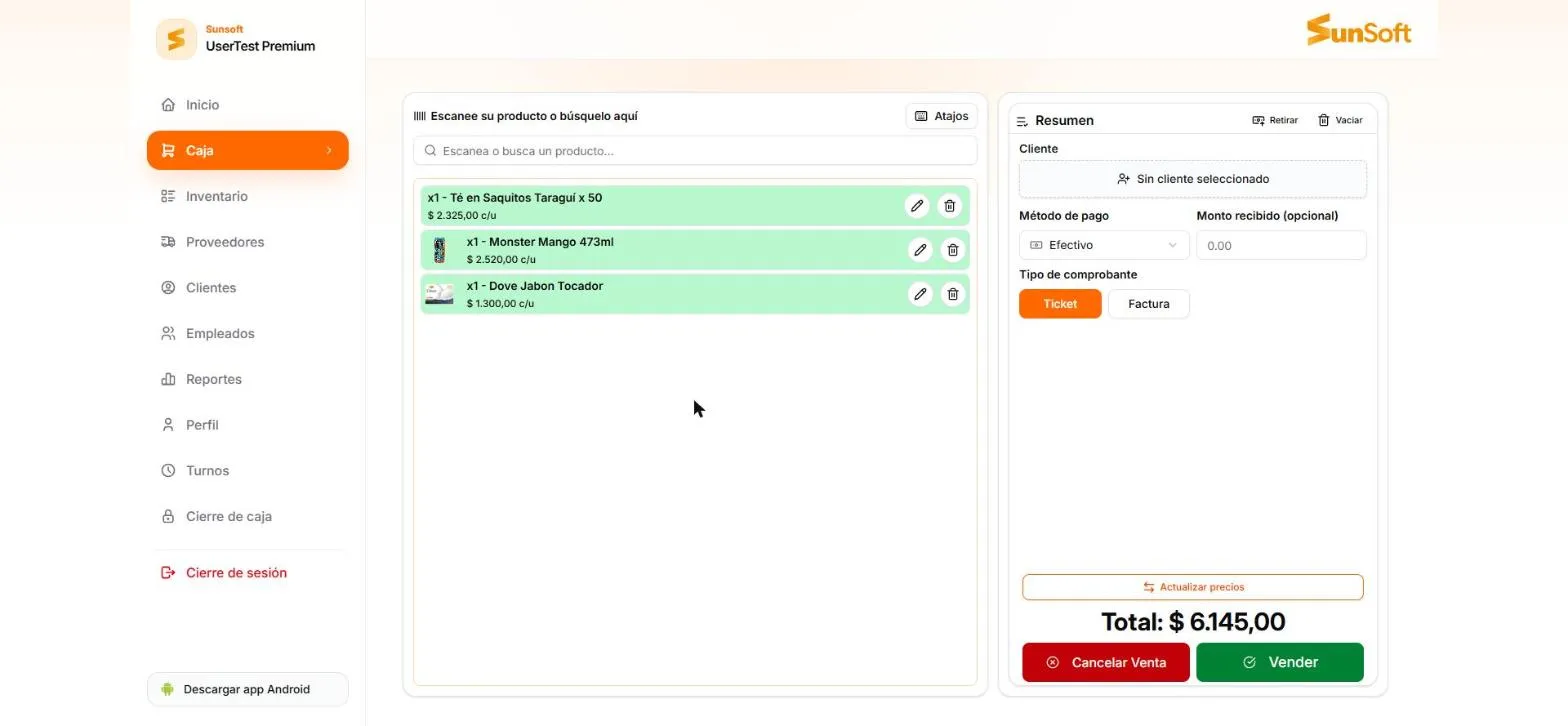Click Retirar in the Resumen header

pos(1275,120)
